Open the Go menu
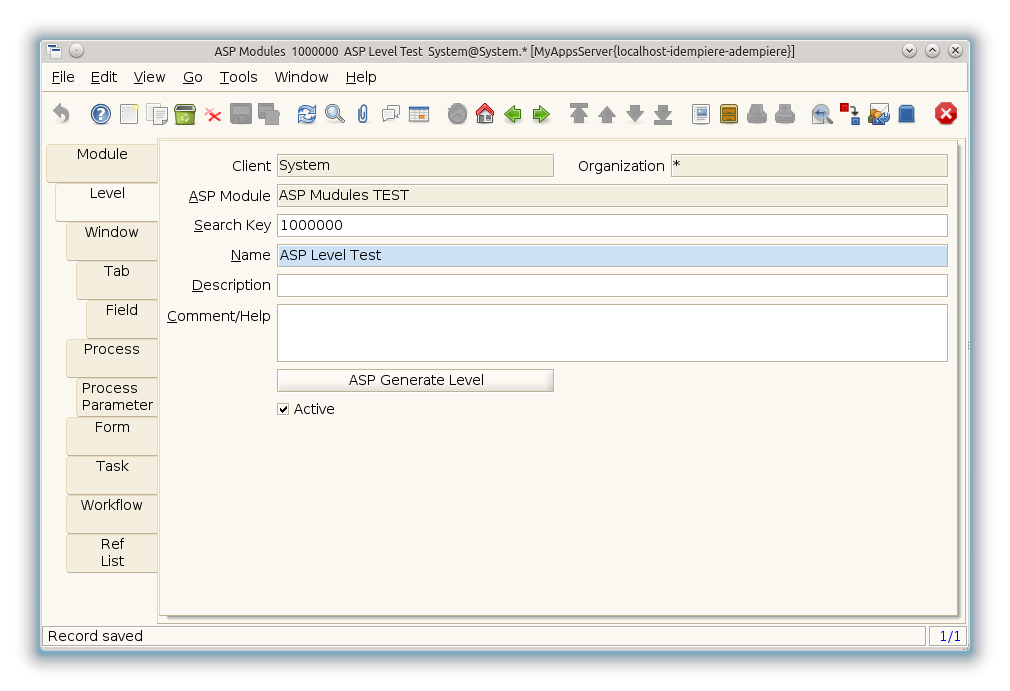Viewport: 1010px width, 691px height. [192, 77]
